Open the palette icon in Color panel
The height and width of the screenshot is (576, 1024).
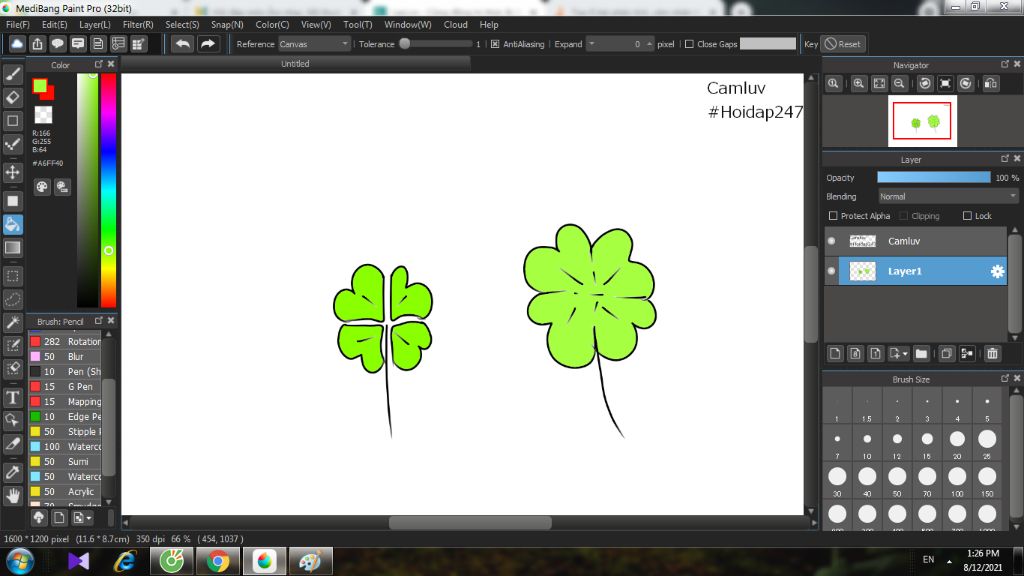click(x=42, y=187)
